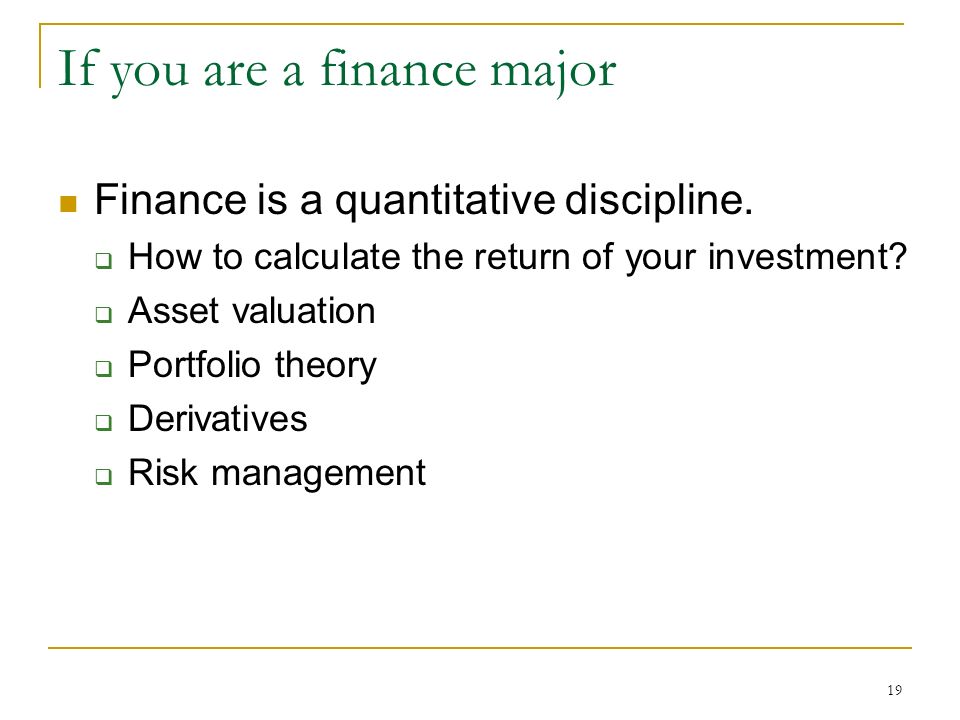The height and width of the screenshot is (720, 960).
Task: Select the 'Asset valuation' text
Action: click(252, 310)
